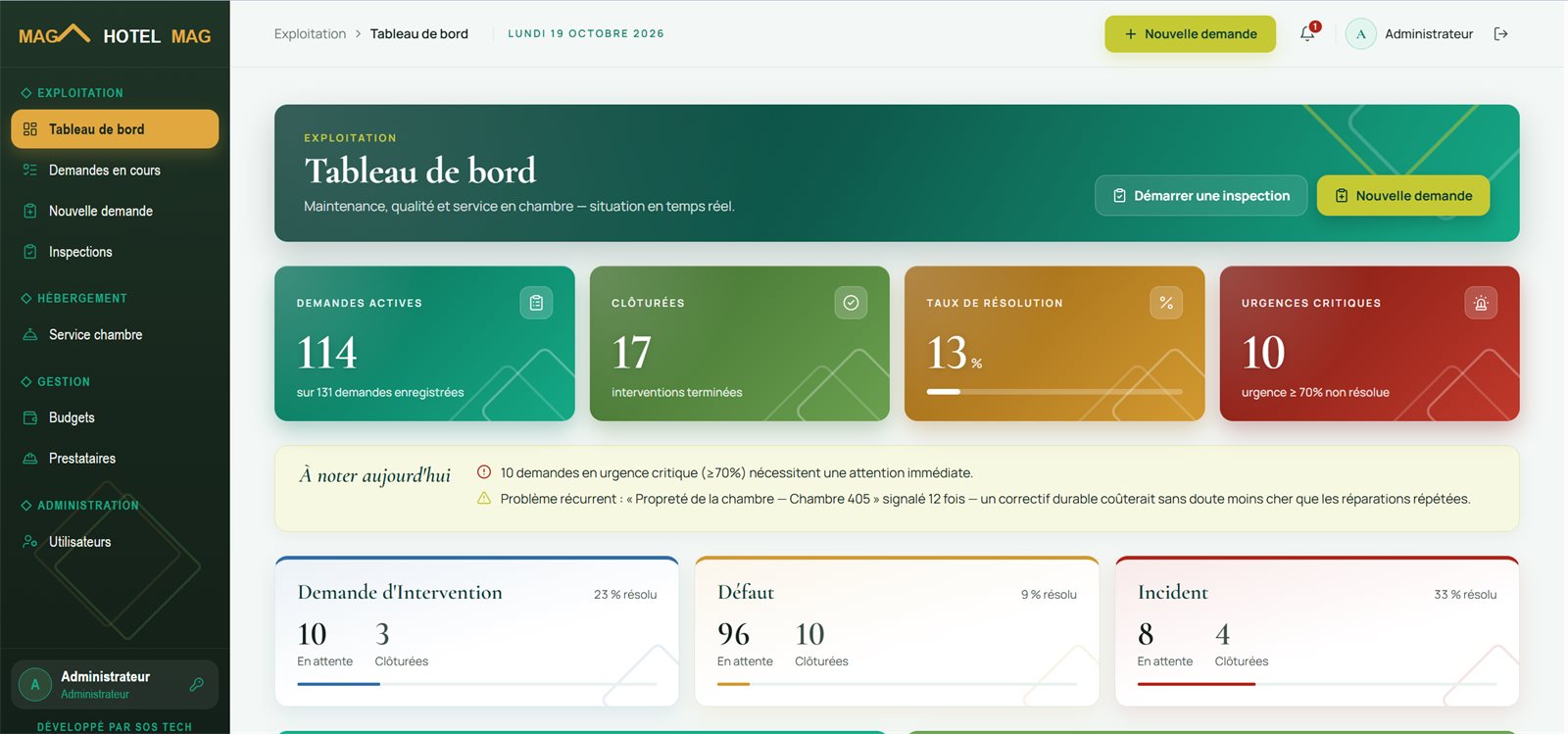Open the Défaut category card
The height and width of the screenshot is (734, 1568).
click(x=897, y=631)
